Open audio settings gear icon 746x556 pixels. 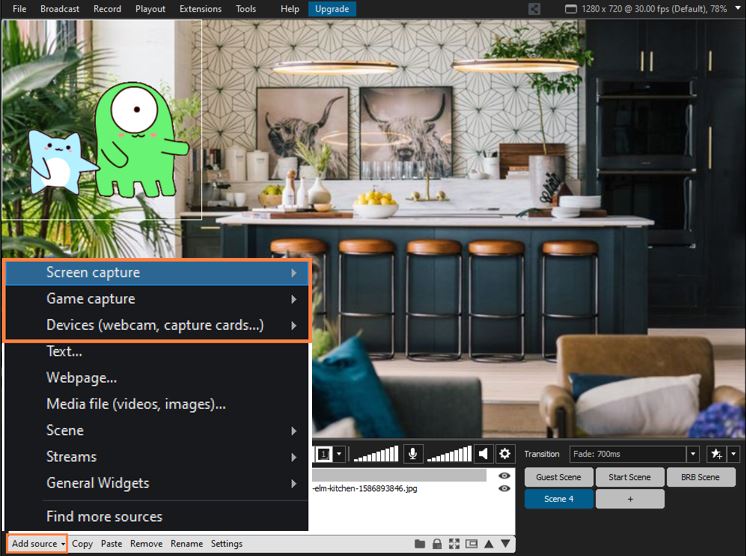pos(504,454)
